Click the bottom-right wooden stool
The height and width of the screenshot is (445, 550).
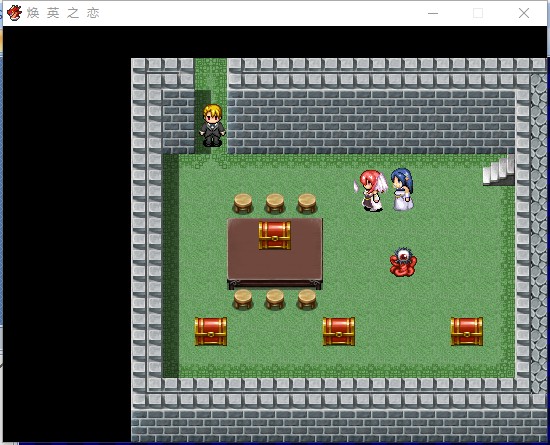pyautogui.click(x=307, y=299)
